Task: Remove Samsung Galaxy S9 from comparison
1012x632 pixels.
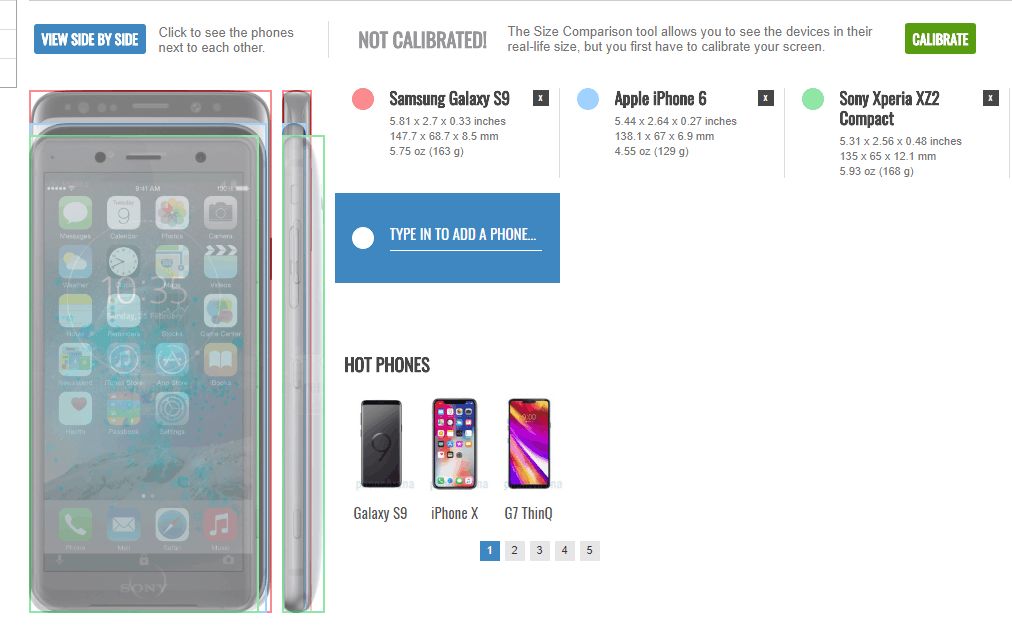Action: click(x=541, y=98)
